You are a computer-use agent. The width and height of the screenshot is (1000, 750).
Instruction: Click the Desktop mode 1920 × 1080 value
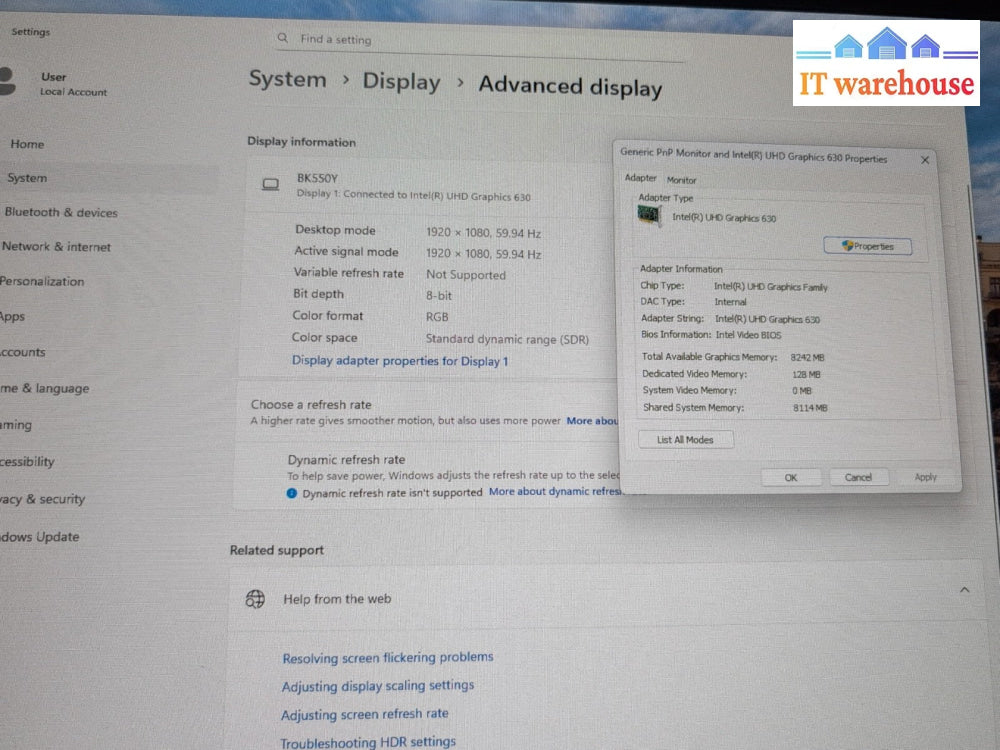click(x=483, y=233)
